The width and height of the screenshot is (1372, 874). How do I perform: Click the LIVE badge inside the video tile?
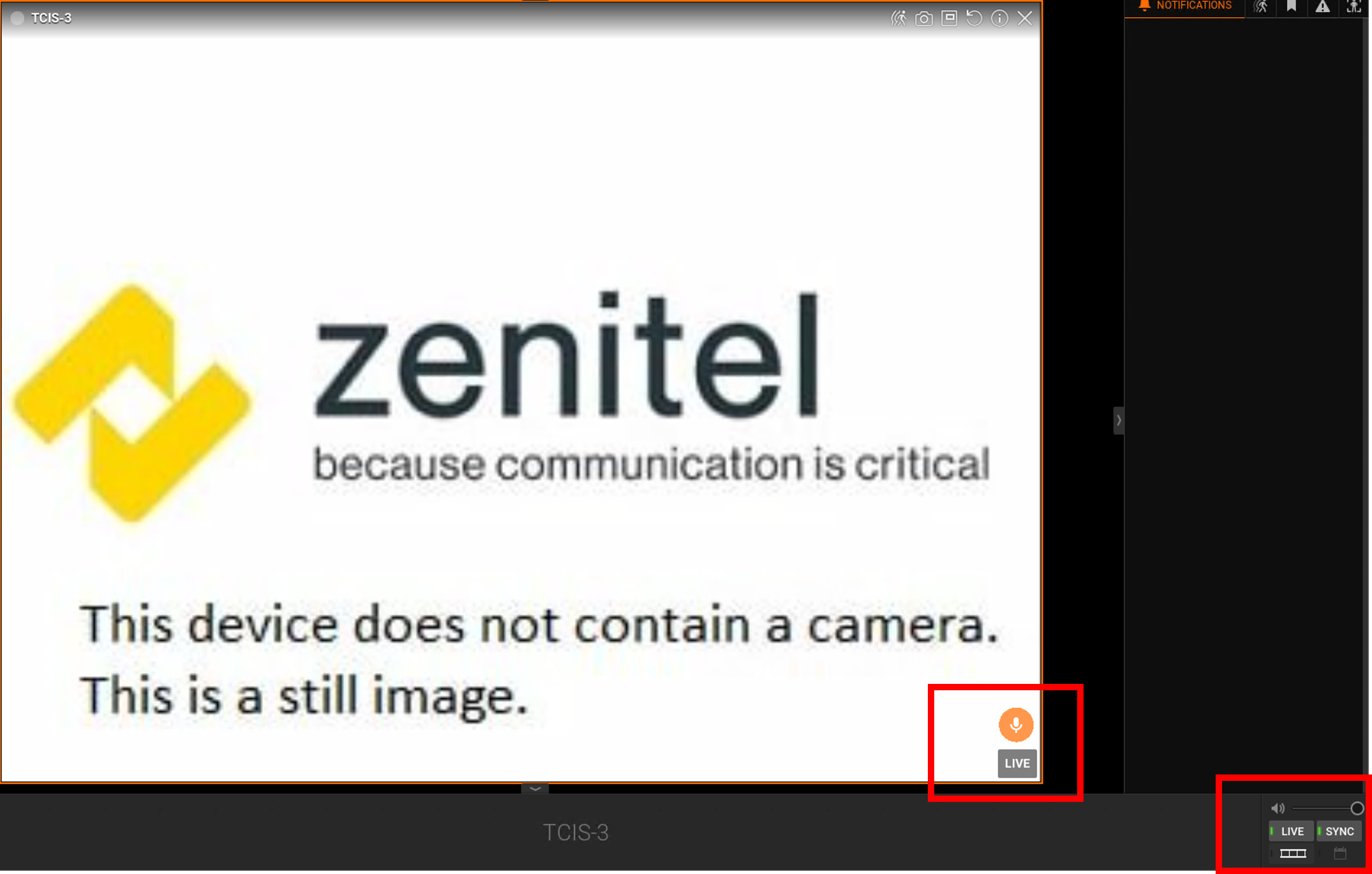point(1017,764)
